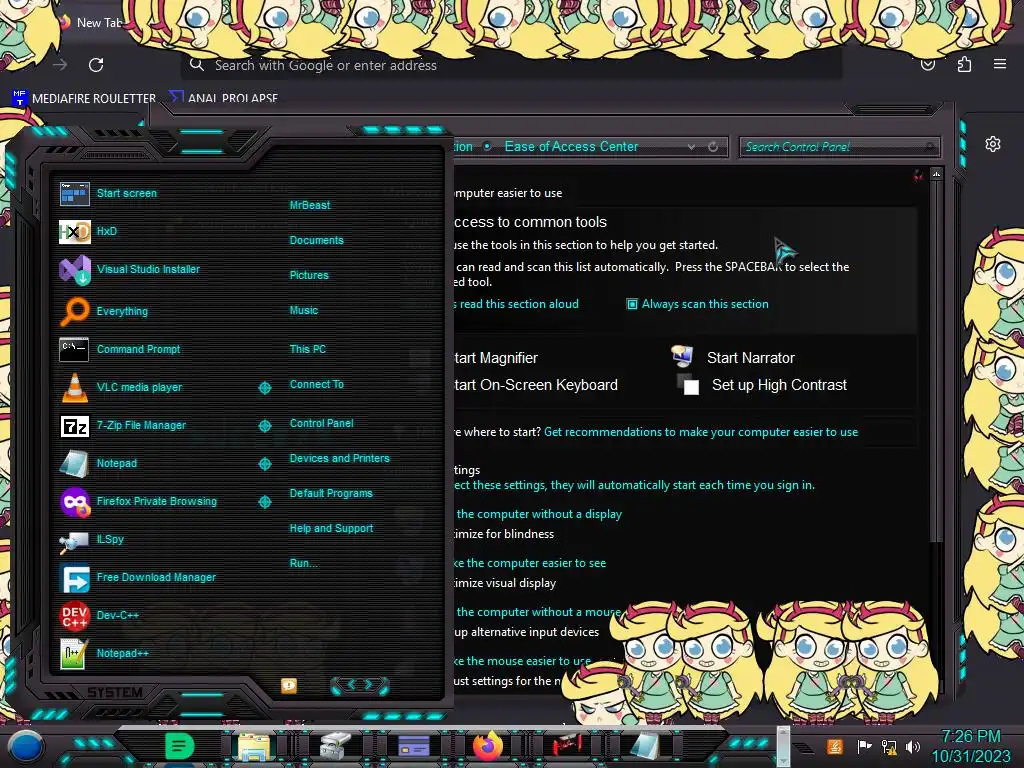Open Dev-C++ IDE
1024x768 pixels.
click(99, 615)
